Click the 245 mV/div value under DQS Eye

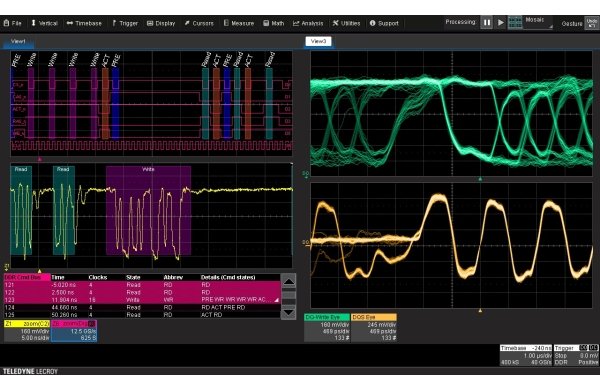382,325
